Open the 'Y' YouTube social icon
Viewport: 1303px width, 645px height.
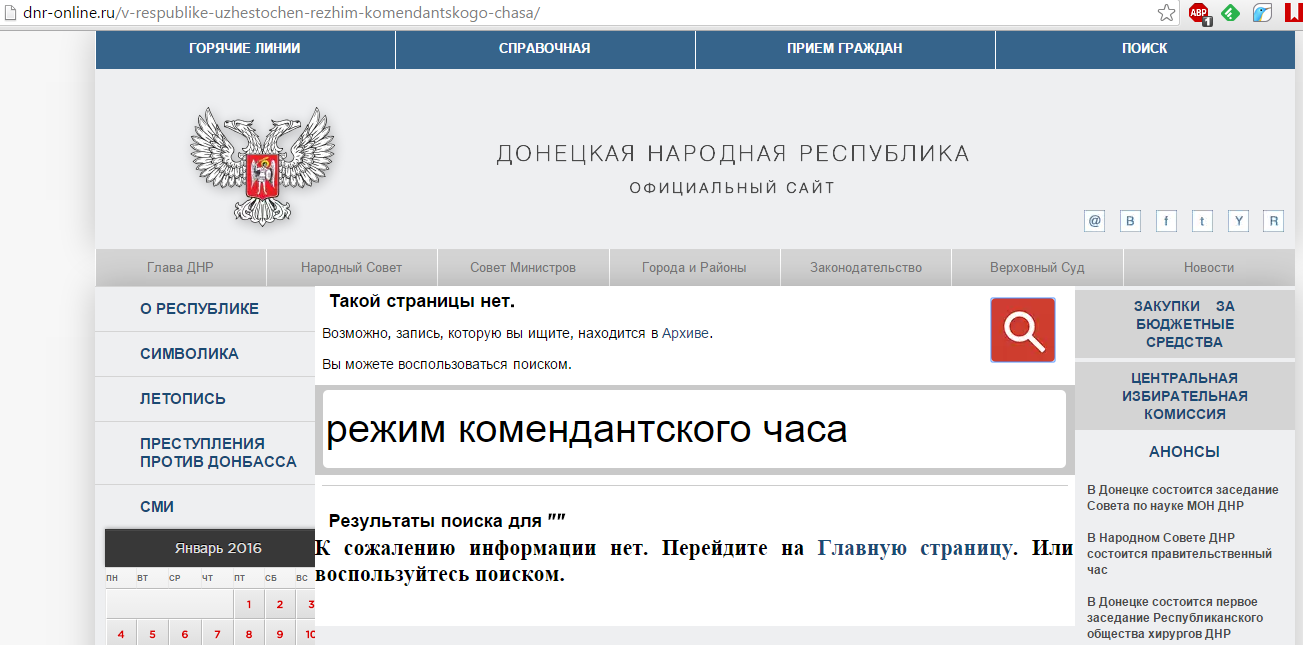[x=1238, y=221]
